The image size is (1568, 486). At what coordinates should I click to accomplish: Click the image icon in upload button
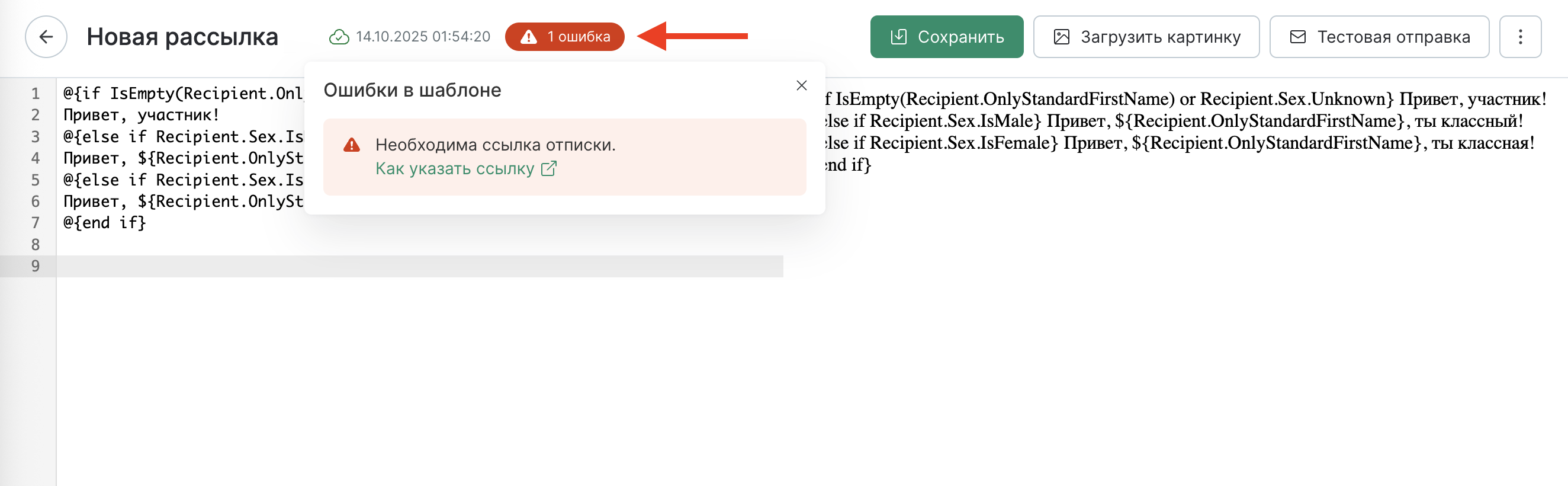click(x=1061, y=37)
